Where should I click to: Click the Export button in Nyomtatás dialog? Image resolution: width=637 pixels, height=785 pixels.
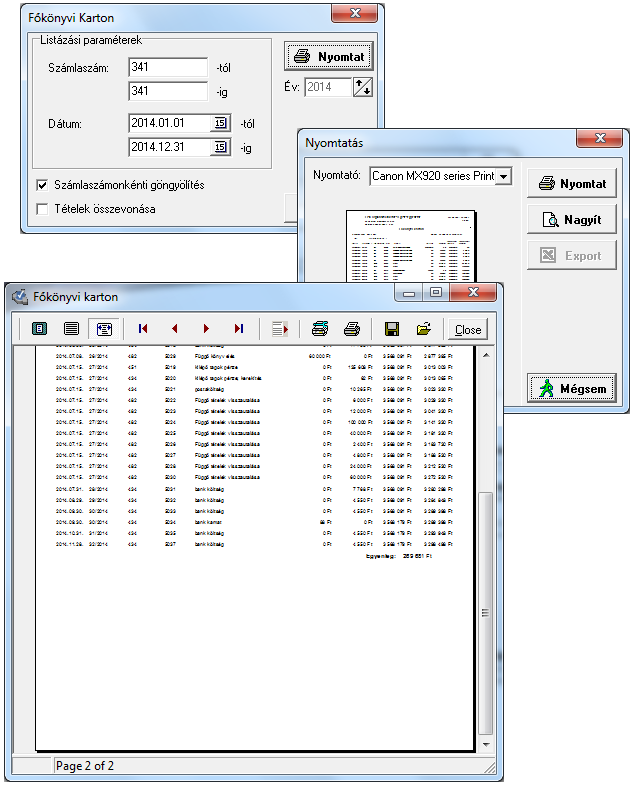[572, 255]
